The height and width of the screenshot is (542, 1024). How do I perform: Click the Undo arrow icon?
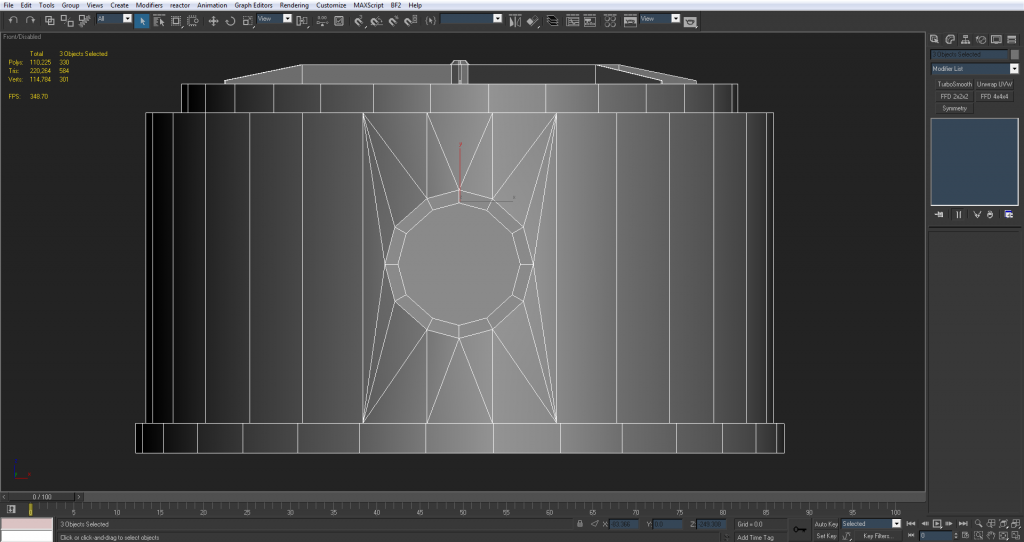click(x=13, y=20)
